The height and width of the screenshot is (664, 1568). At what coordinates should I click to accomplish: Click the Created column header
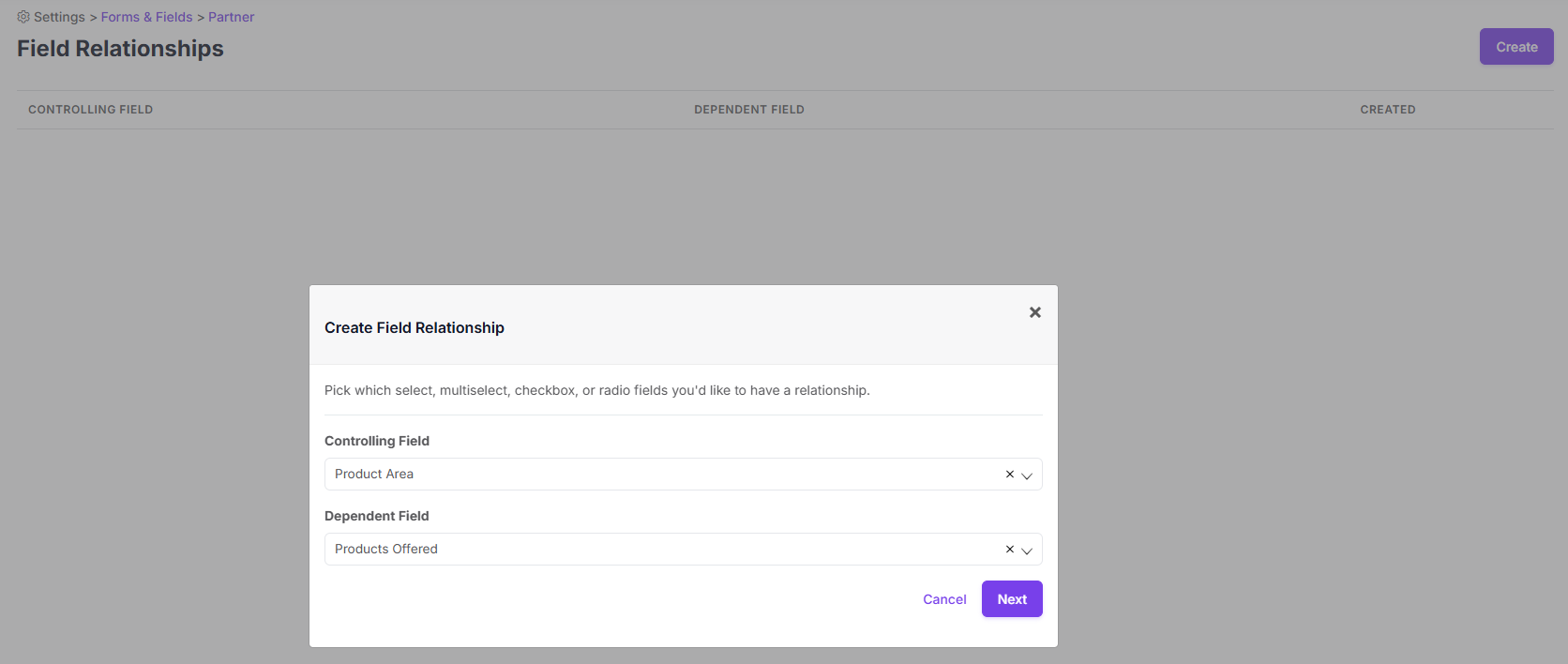[x=1388, y=110]
